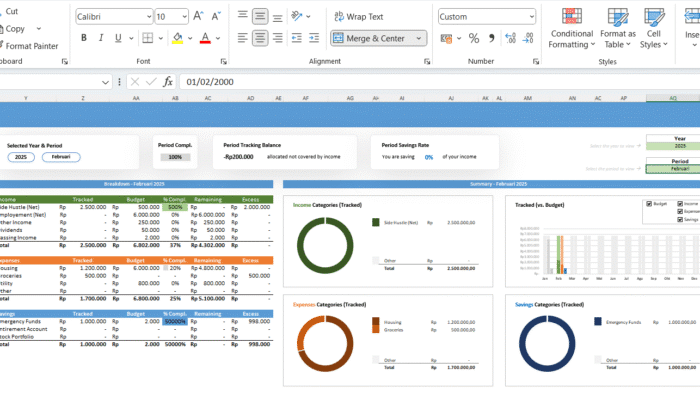Apply Accounting number format
This screenshot has height=400, width=700.
pos(446,38)
